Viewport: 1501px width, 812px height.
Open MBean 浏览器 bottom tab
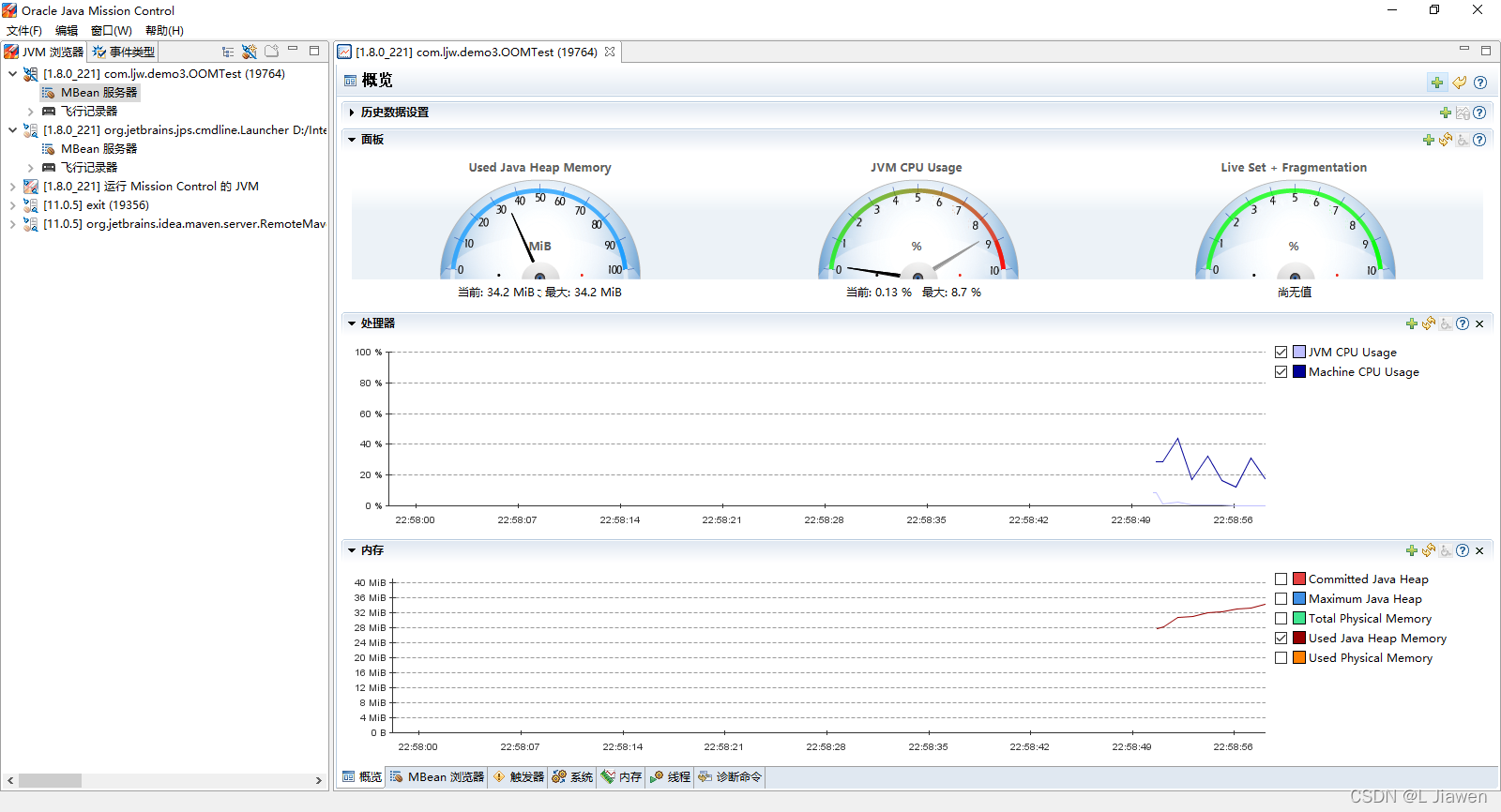coord(437,777)
